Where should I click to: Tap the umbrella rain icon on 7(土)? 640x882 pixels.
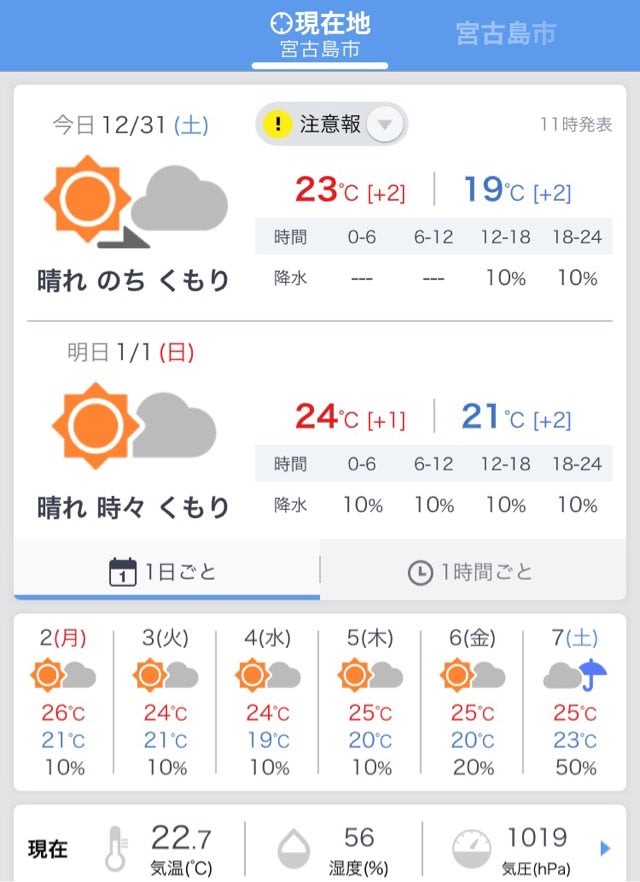pos(595,674)
